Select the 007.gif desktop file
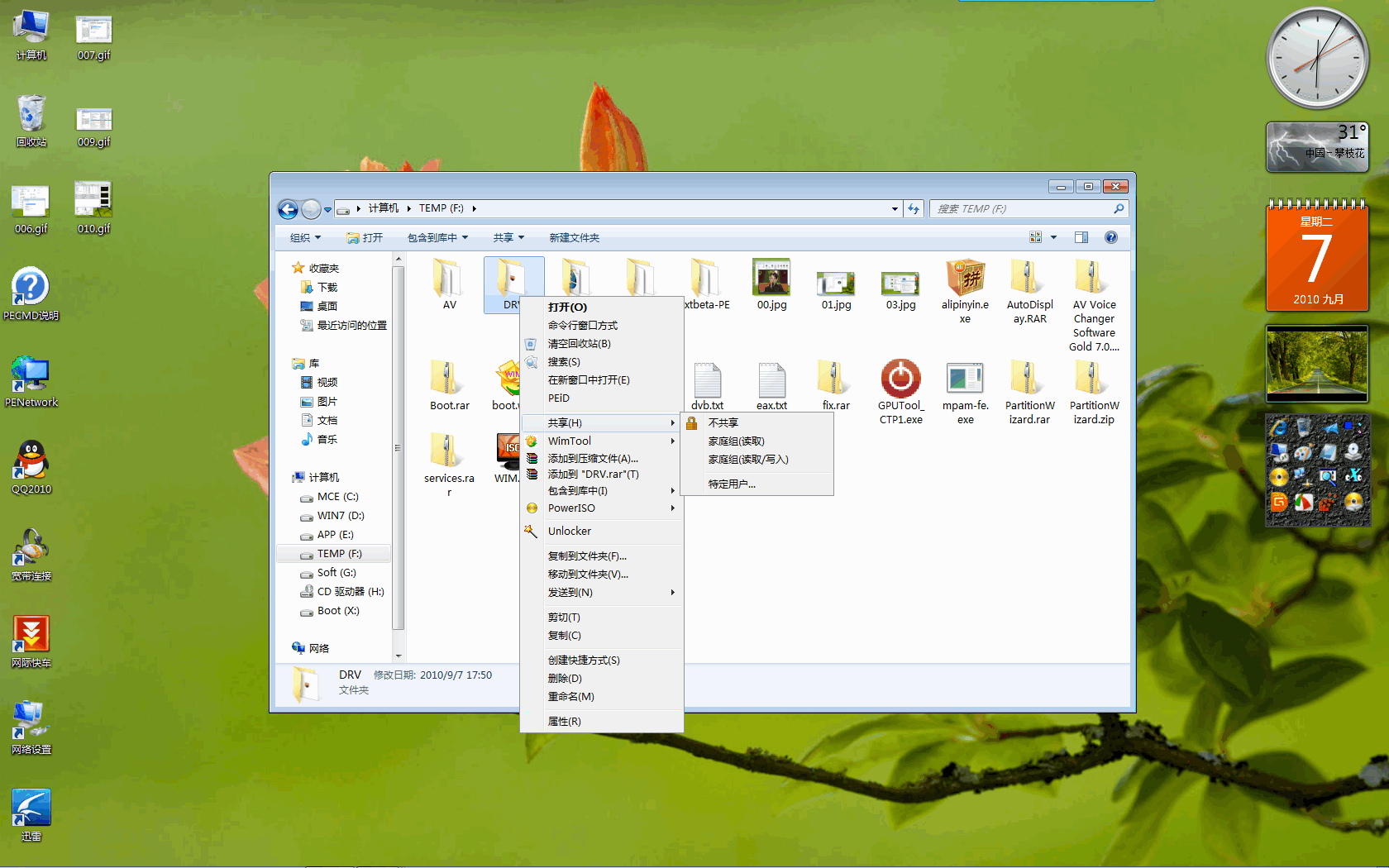1389x868 pixels. (x=93, y=37)
